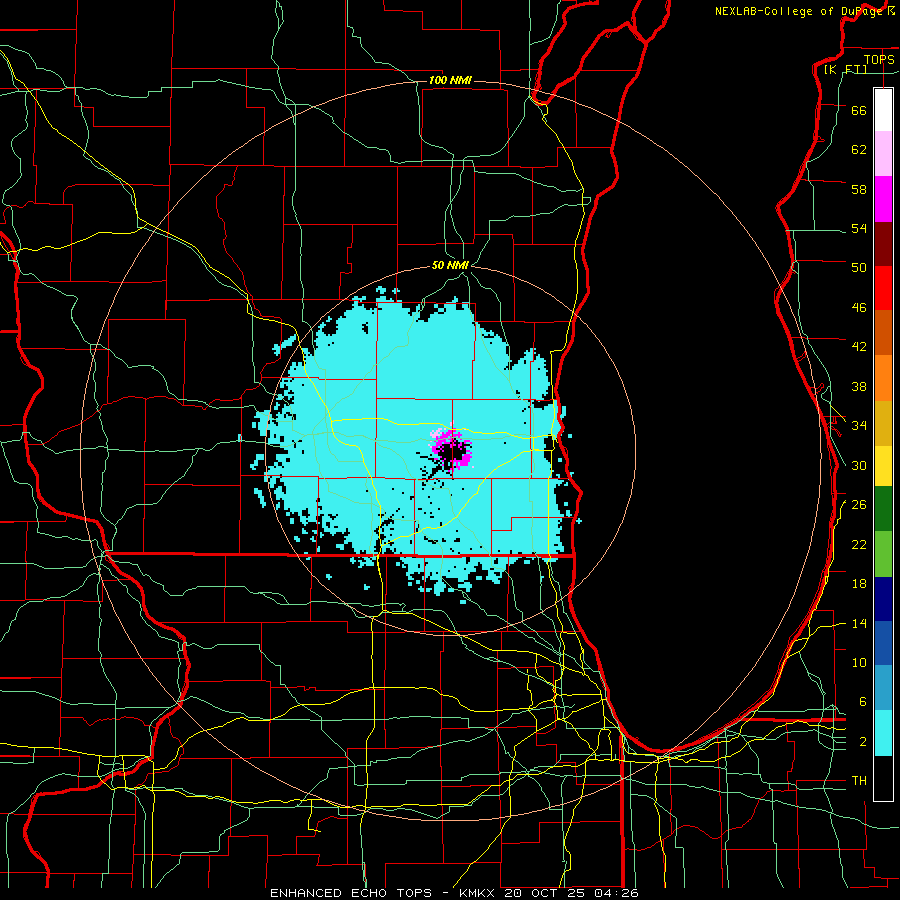The height and width of the screenshot is (900, 900).
Task: Click the '30' legend value
Action: click(859, 465)
